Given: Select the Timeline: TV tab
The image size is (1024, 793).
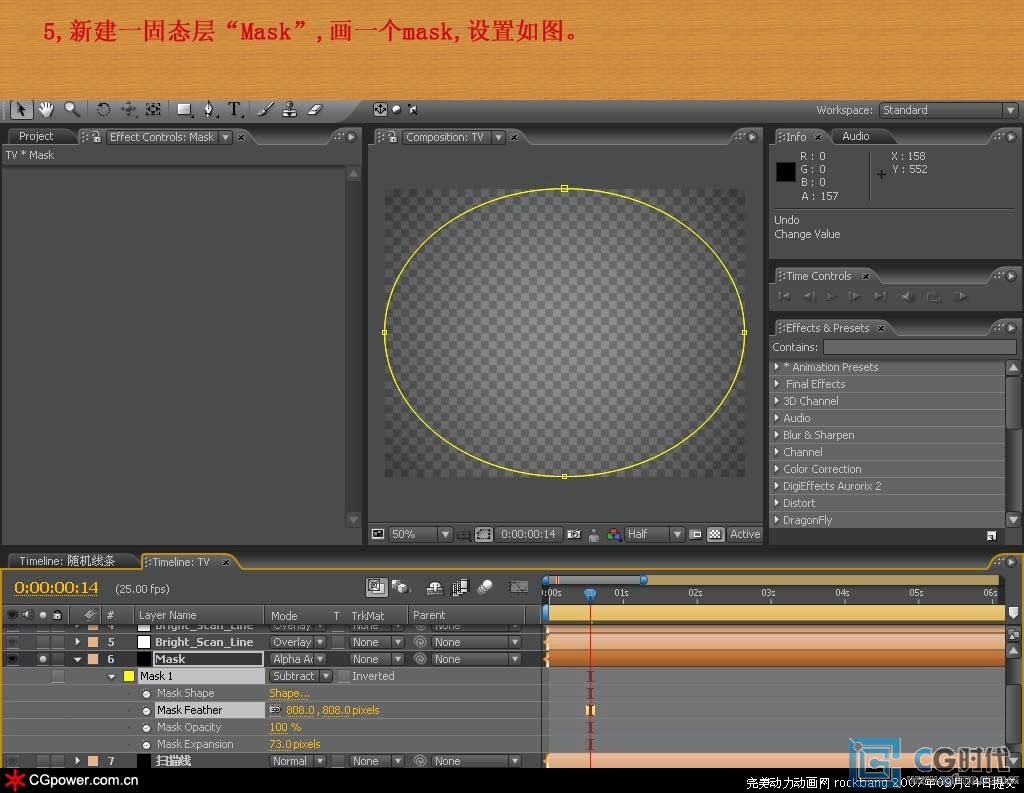Looking at the screenshot, I should [x=181, y=562].
